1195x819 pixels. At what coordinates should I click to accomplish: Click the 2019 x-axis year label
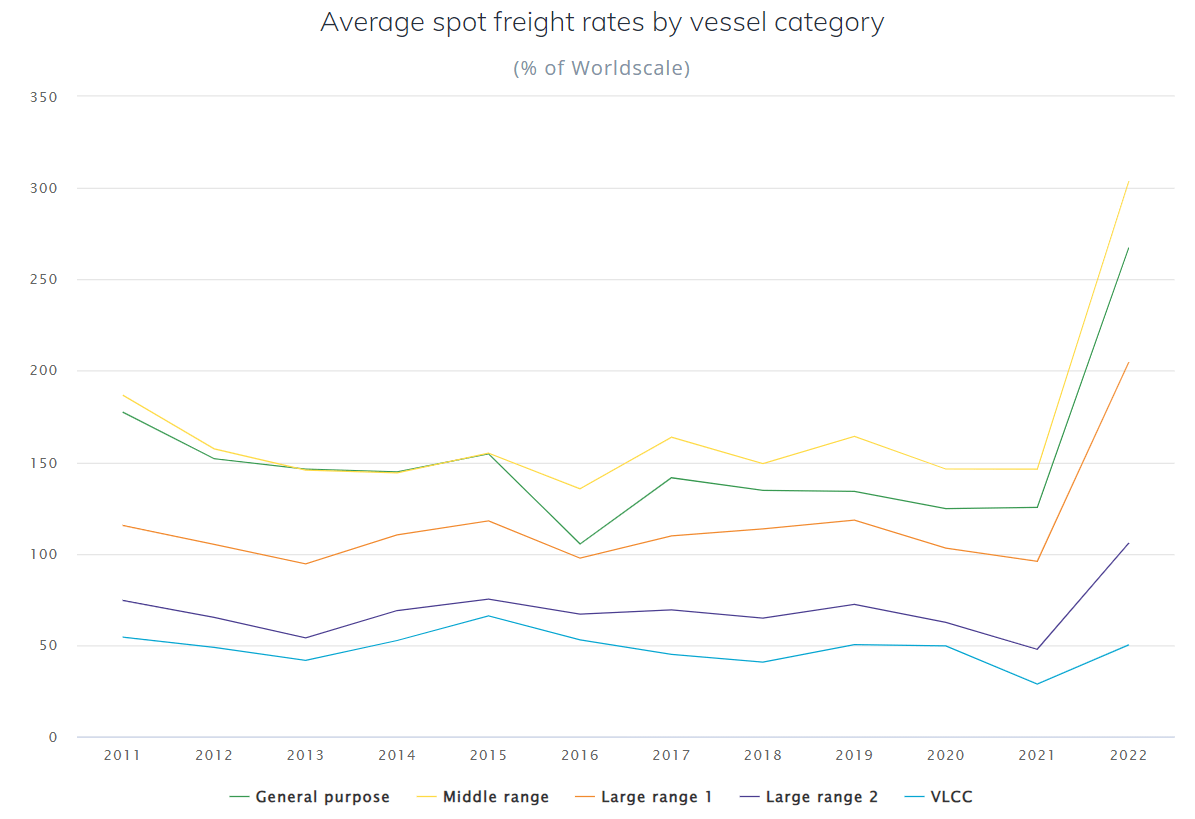coord(854,755)
